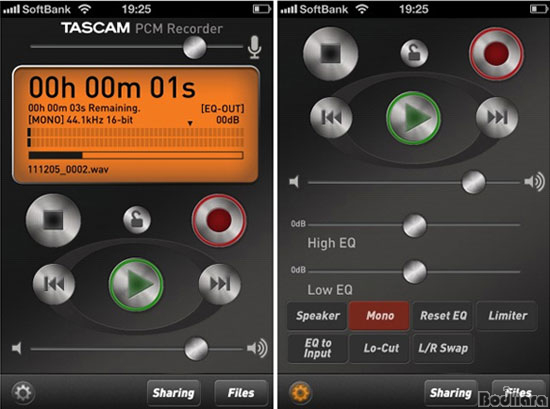Start recording on the left screen
The image size is (550, 409).
(x=219, y=220)
